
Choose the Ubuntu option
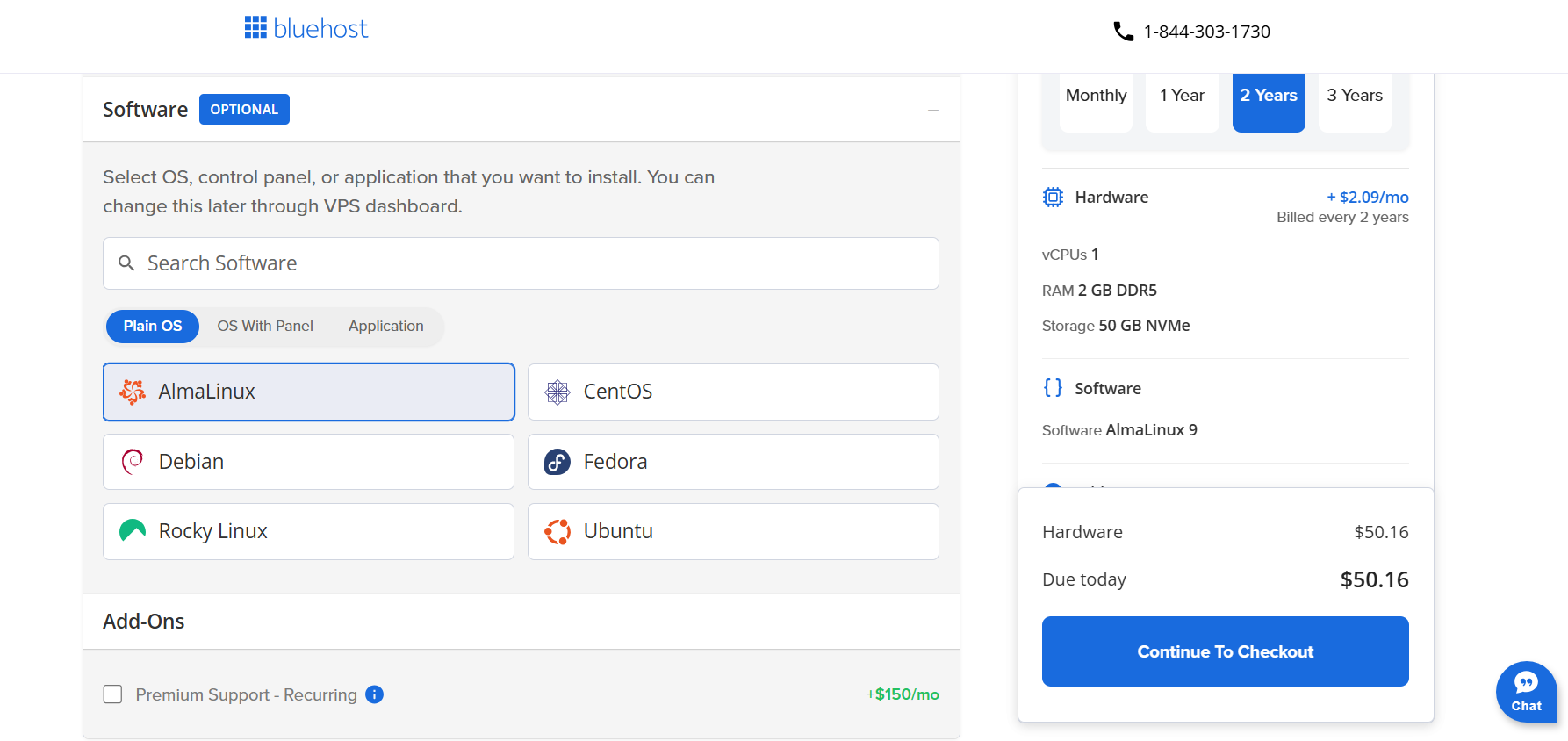coord(733,531)
